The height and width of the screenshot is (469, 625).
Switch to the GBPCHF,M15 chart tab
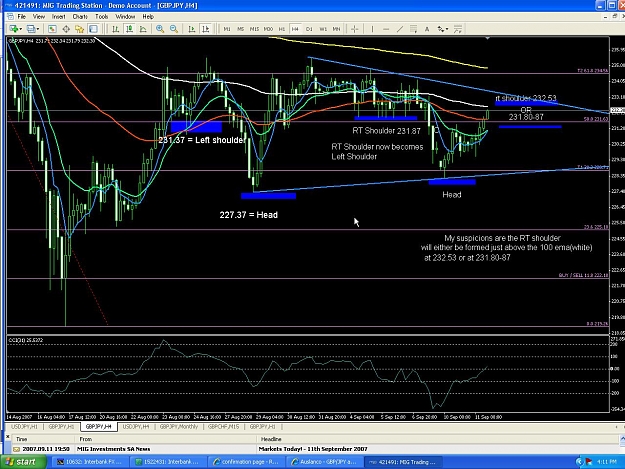[x=224, y=427]
